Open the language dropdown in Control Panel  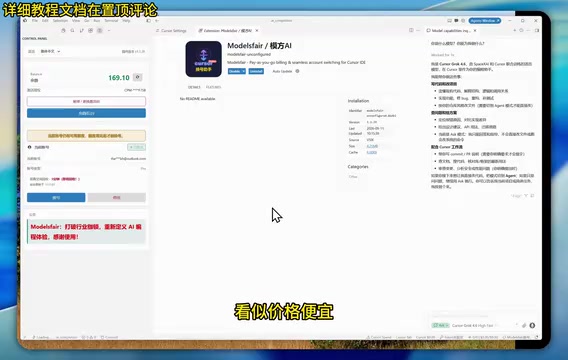pos(50,51)
